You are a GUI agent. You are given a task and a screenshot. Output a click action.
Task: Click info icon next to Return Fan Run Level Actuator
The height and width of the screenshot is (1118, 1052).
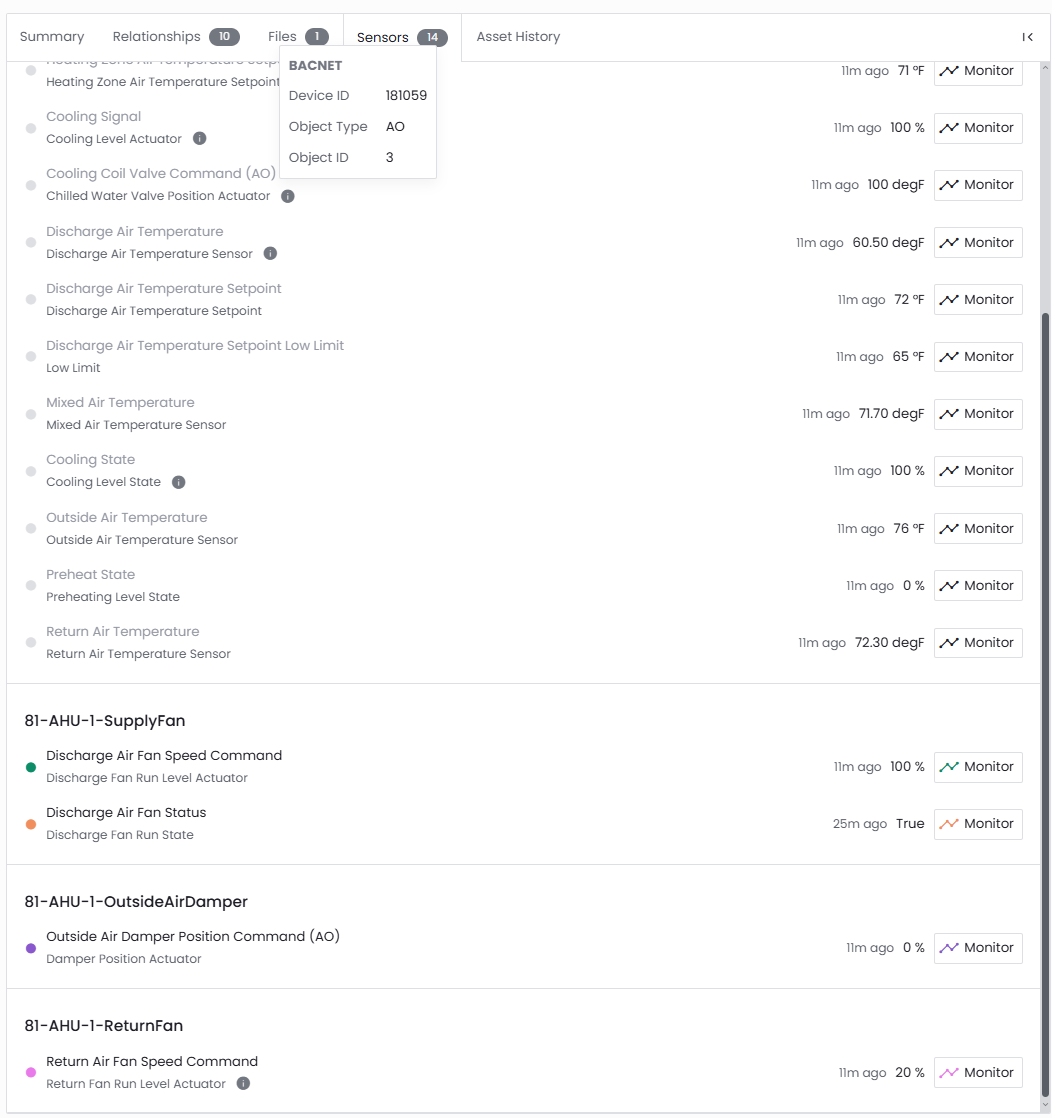click(x=243, y=1083)
